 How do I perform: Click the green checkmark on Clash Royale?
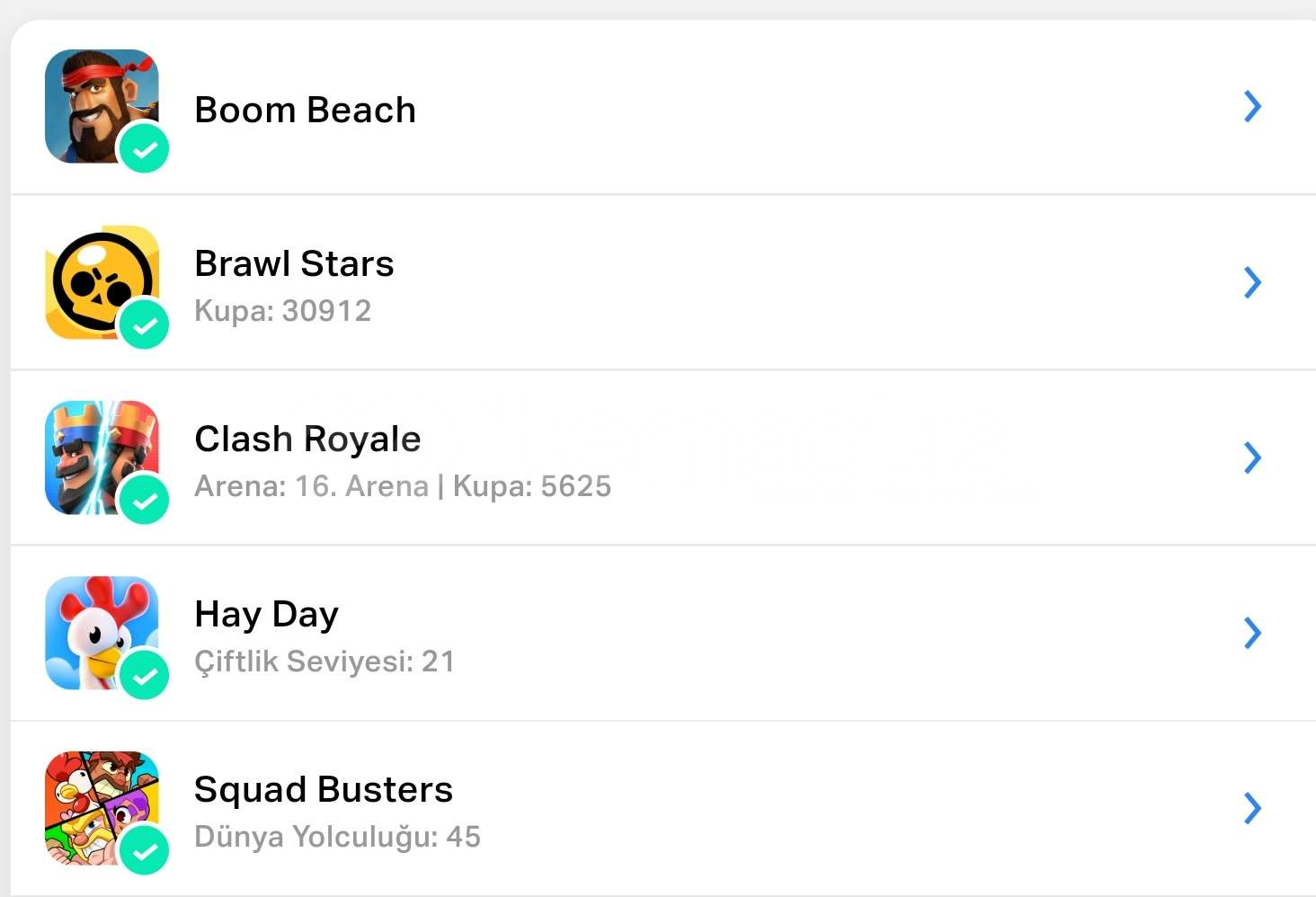[145, 500]
